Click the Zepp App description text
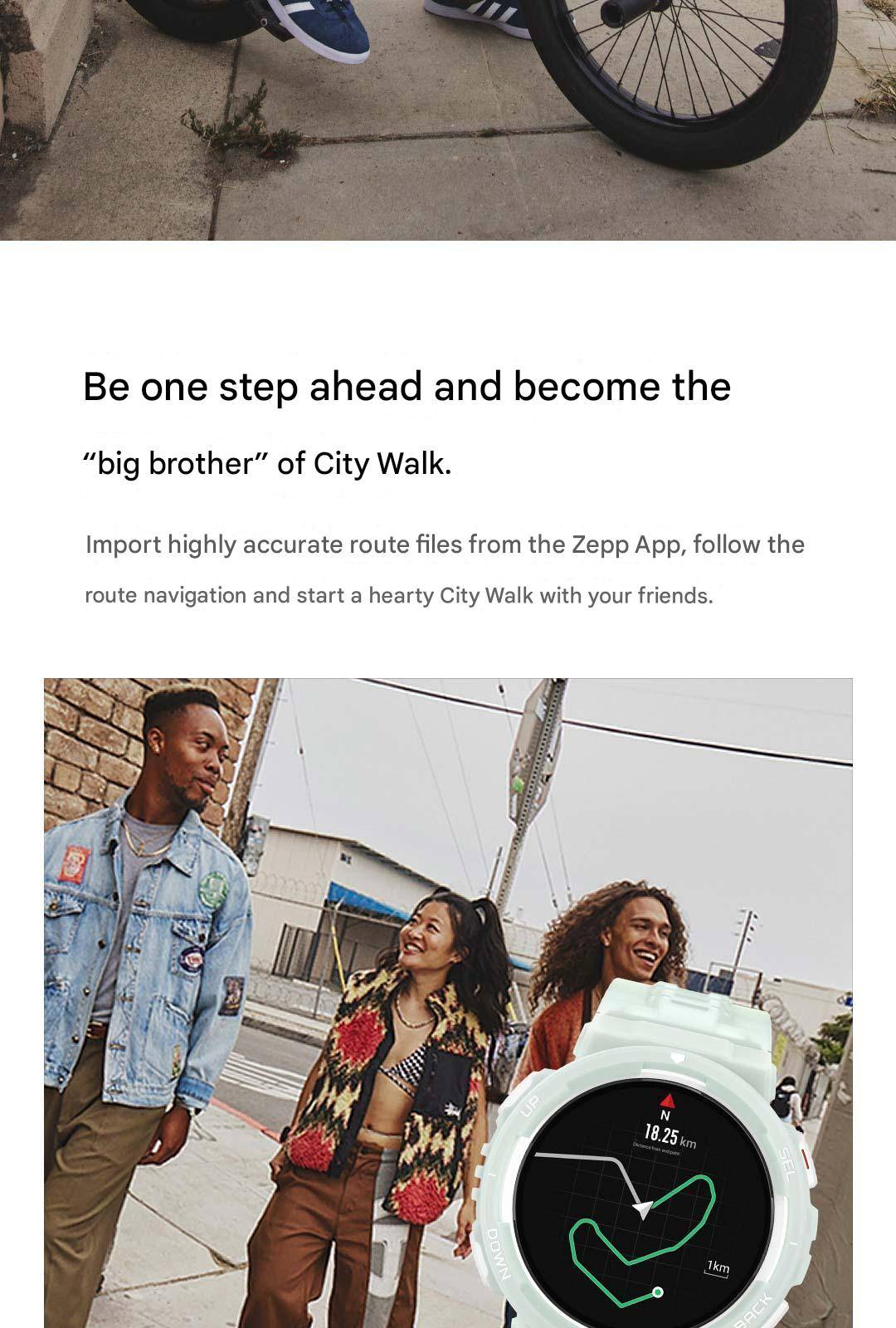 point(445,569)
